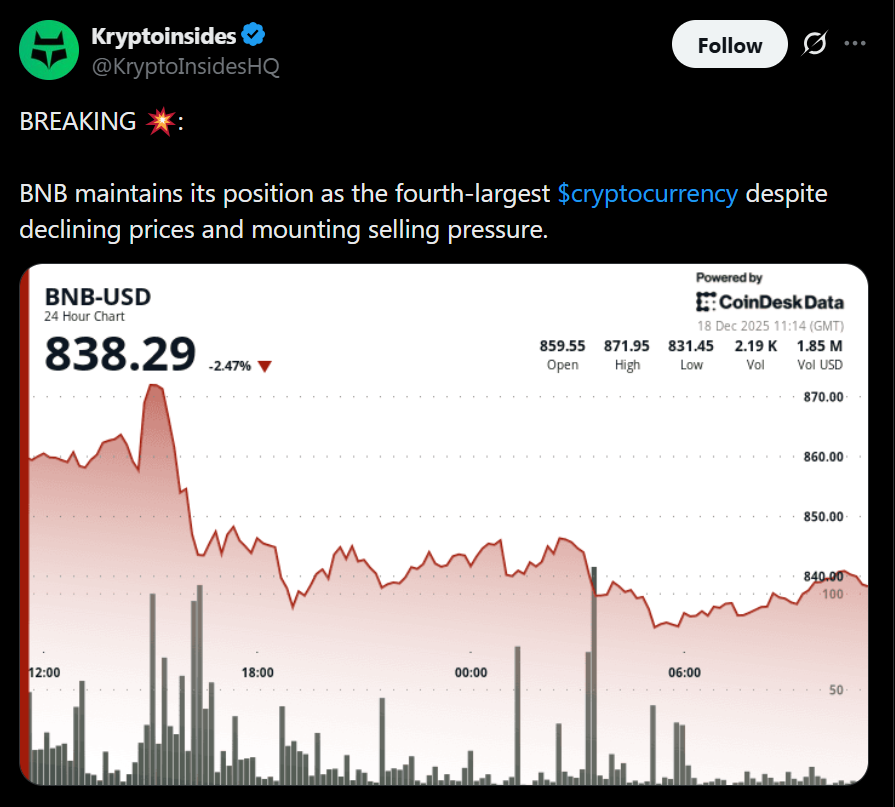Click the verified blue checkmark badge
This screenshot has height=807, width=895.
[x=252, y=35]
